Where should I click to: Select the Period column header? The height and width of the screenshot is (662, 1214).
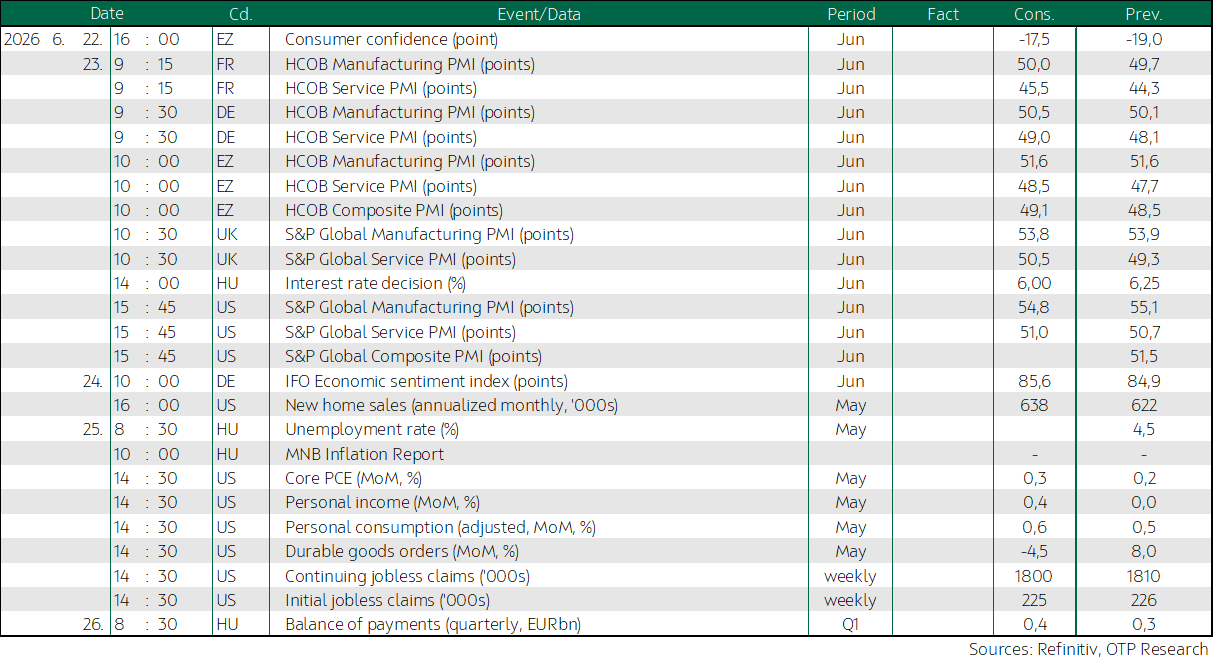[851, 14]
